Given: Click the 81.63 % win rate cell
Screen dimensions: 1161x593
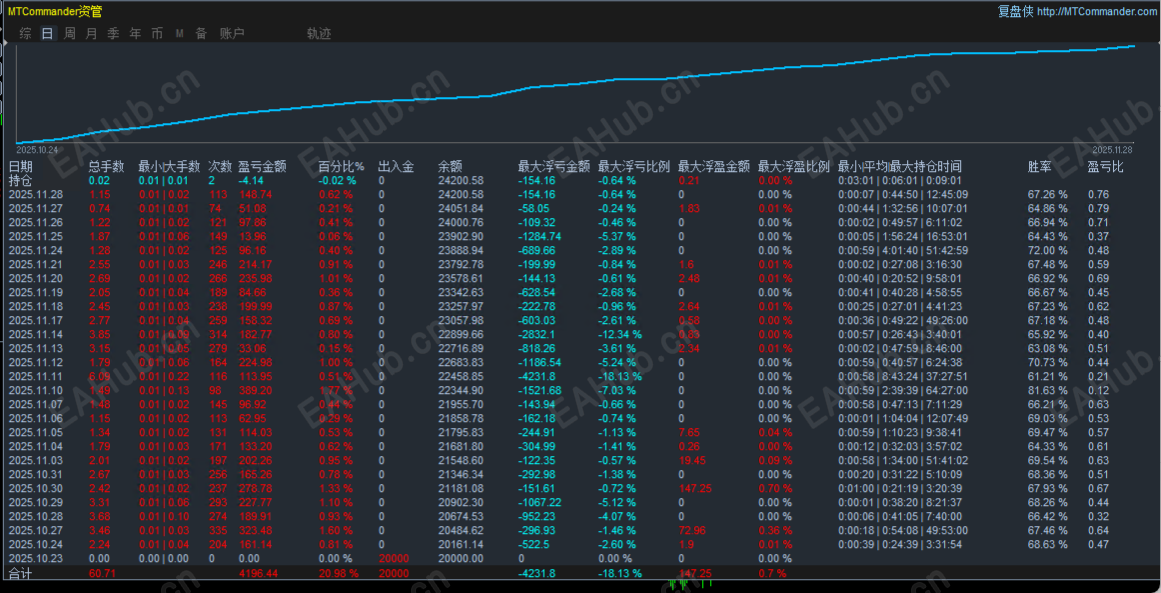Looking at the screenshot, I should 1048,390.
